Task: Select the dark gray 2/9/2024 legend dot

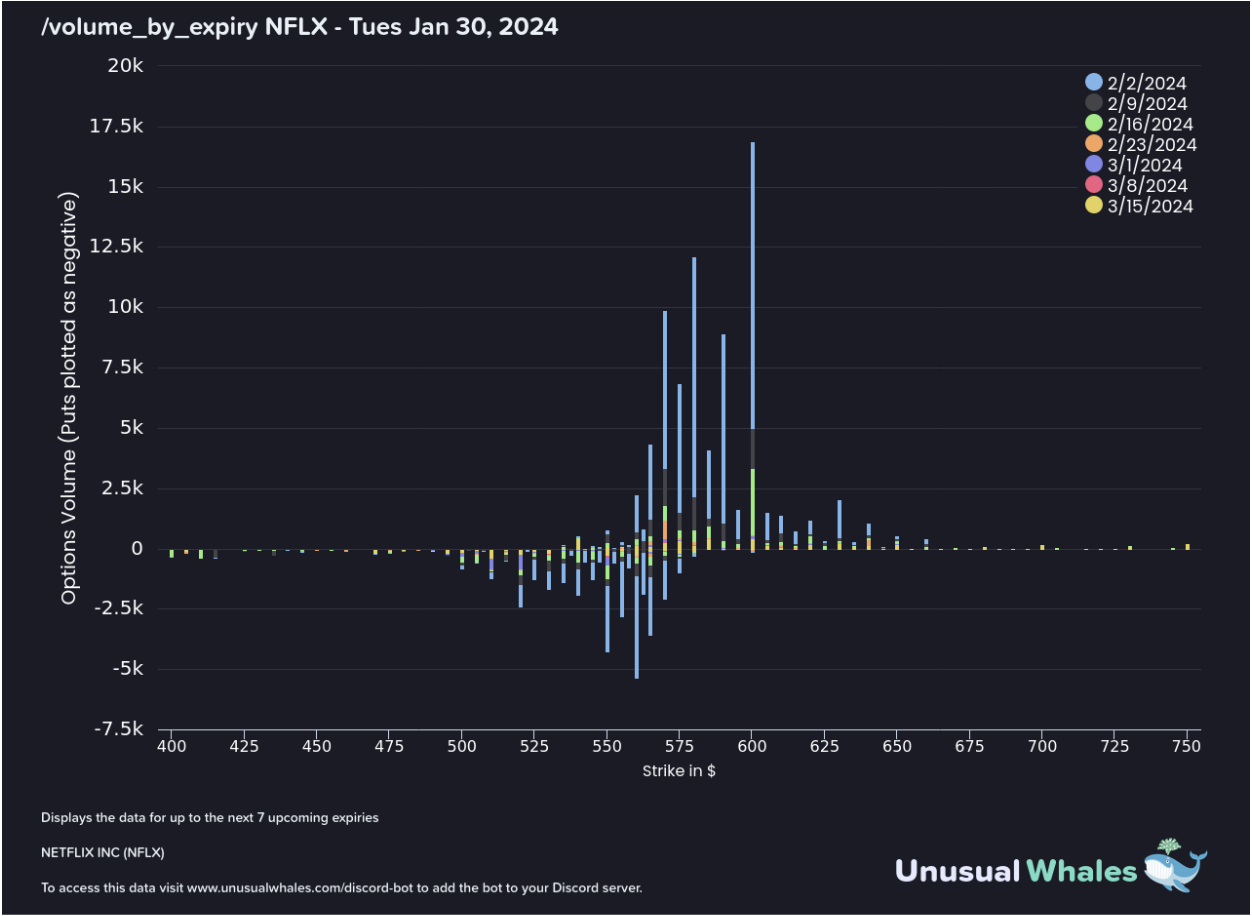Action: 1095,104
